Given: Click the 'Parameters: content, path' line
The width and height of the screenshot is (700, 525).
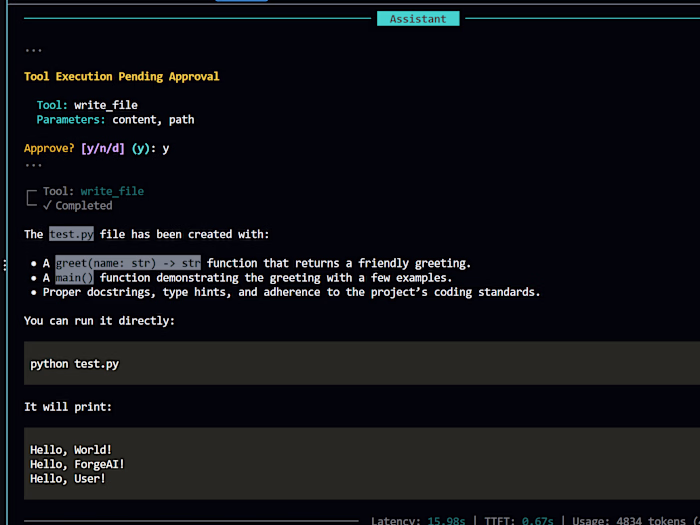Looking at the screenshot, I should pyautogui.click(x=115, y=120).
